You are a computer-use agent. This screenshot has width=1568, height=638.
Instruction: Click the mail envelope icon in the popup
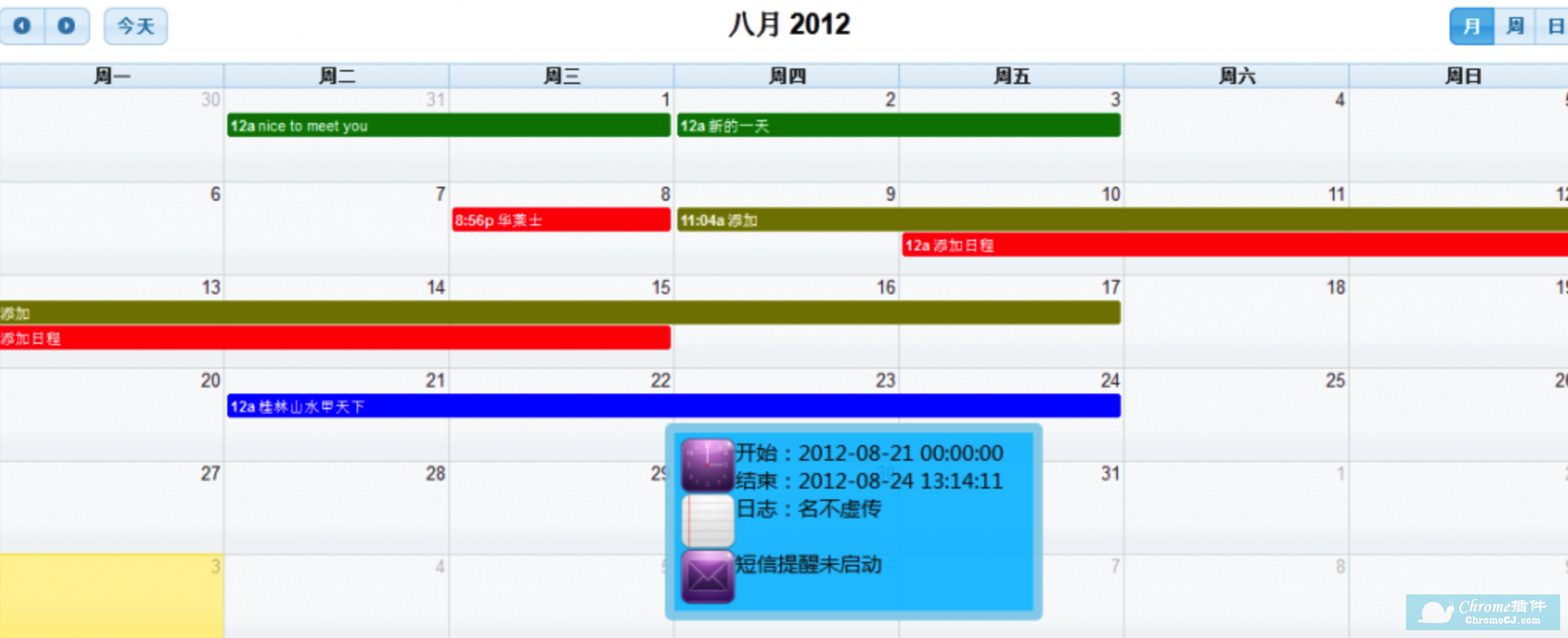pyautogui.click(x=707, y=577)
